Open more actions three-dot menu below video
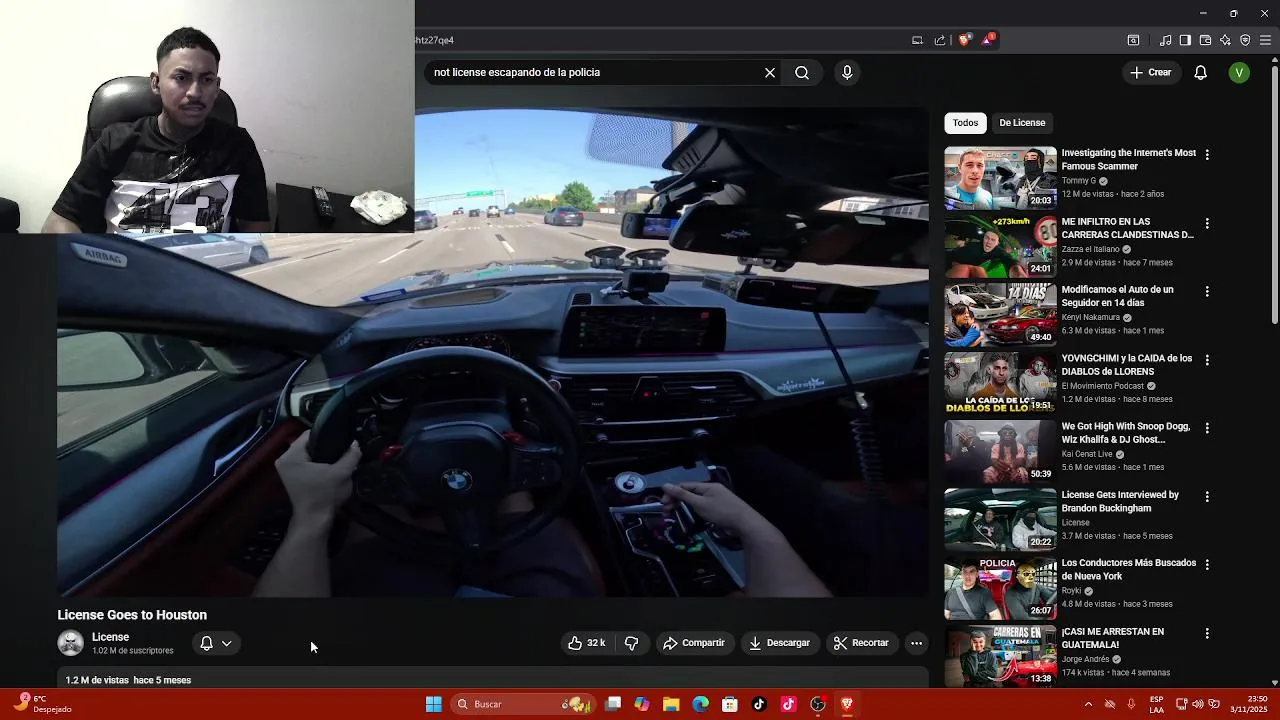 [916, 643]
